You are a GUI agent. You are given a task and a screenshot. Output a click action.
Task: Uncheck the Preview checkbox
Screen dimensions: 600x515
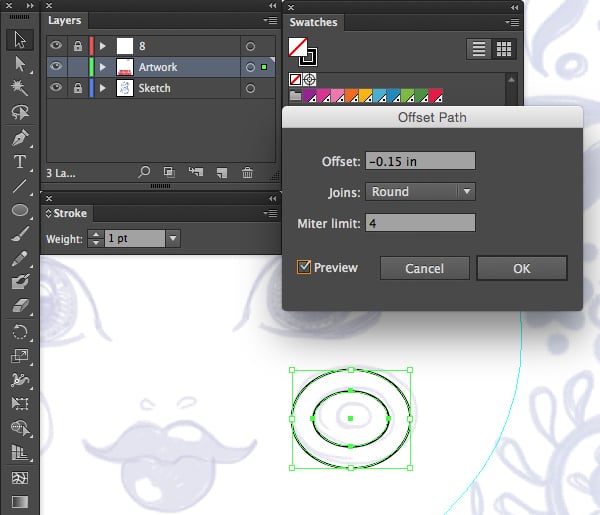[x=304, y=267]
